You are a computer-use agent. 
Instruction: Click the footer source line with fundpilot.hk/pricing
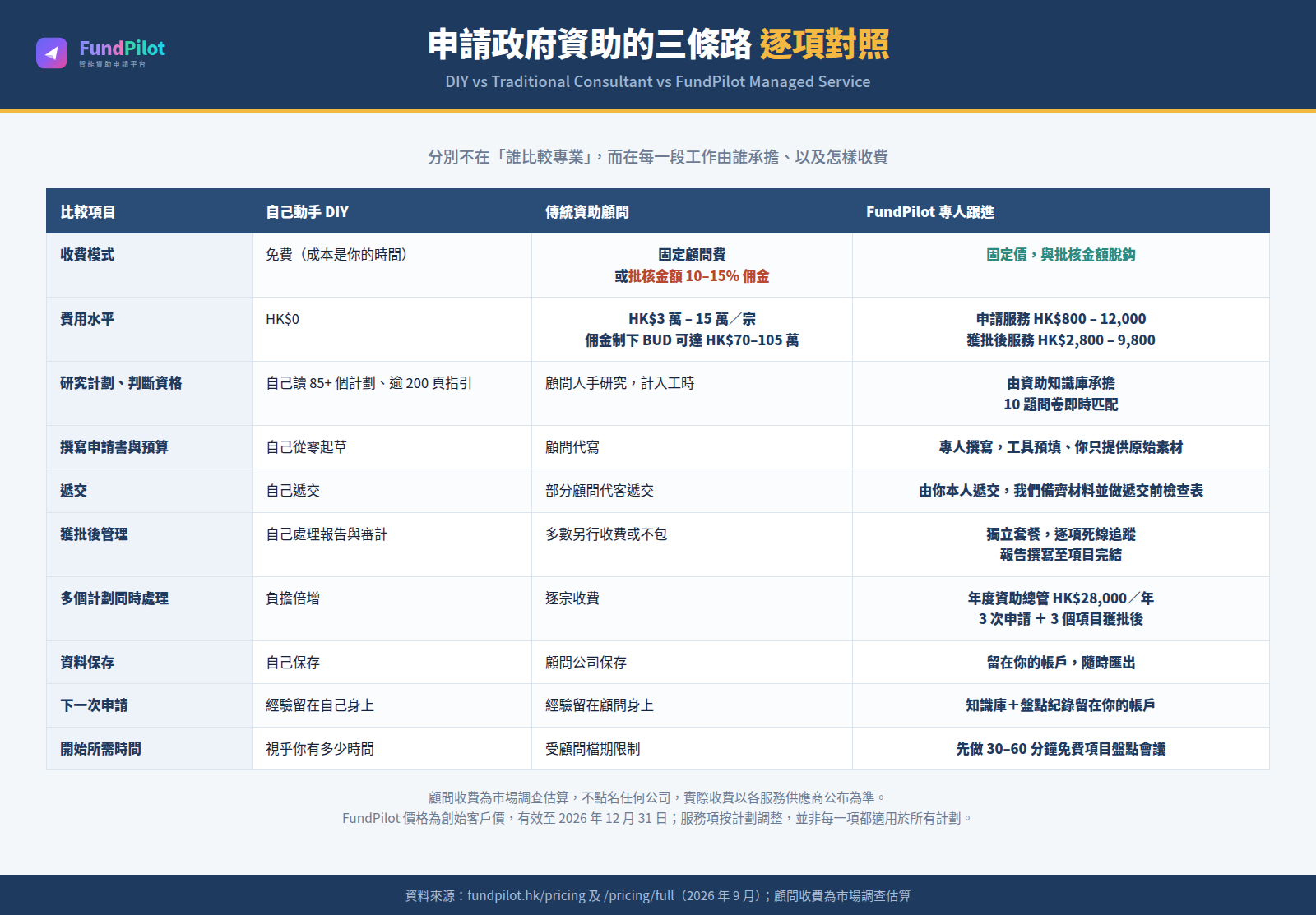[x=658, y=895]
